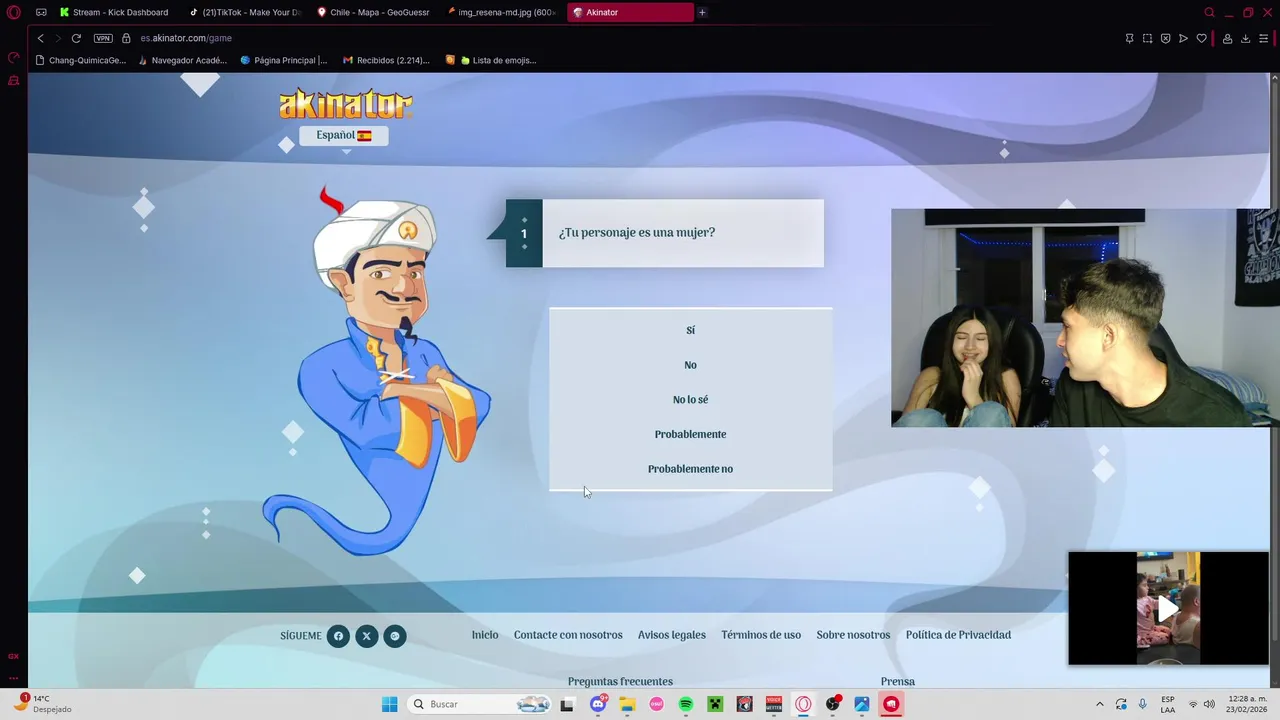Screen dimensions: 1280x720
Task: Open the third social icon next to X
Action: [395, 636]
